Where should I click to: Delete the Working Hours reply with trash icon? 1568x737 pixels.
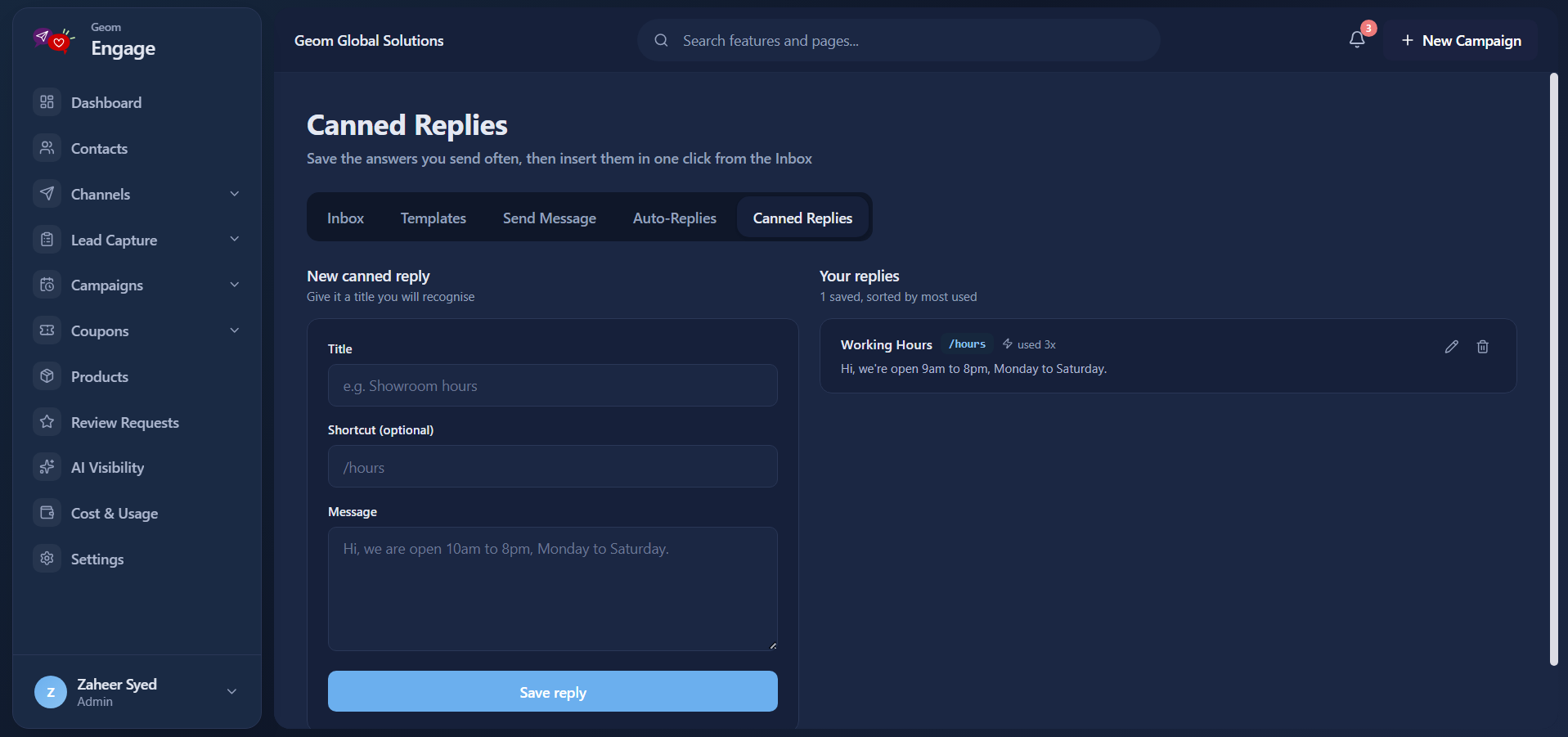click(1482, 347)
